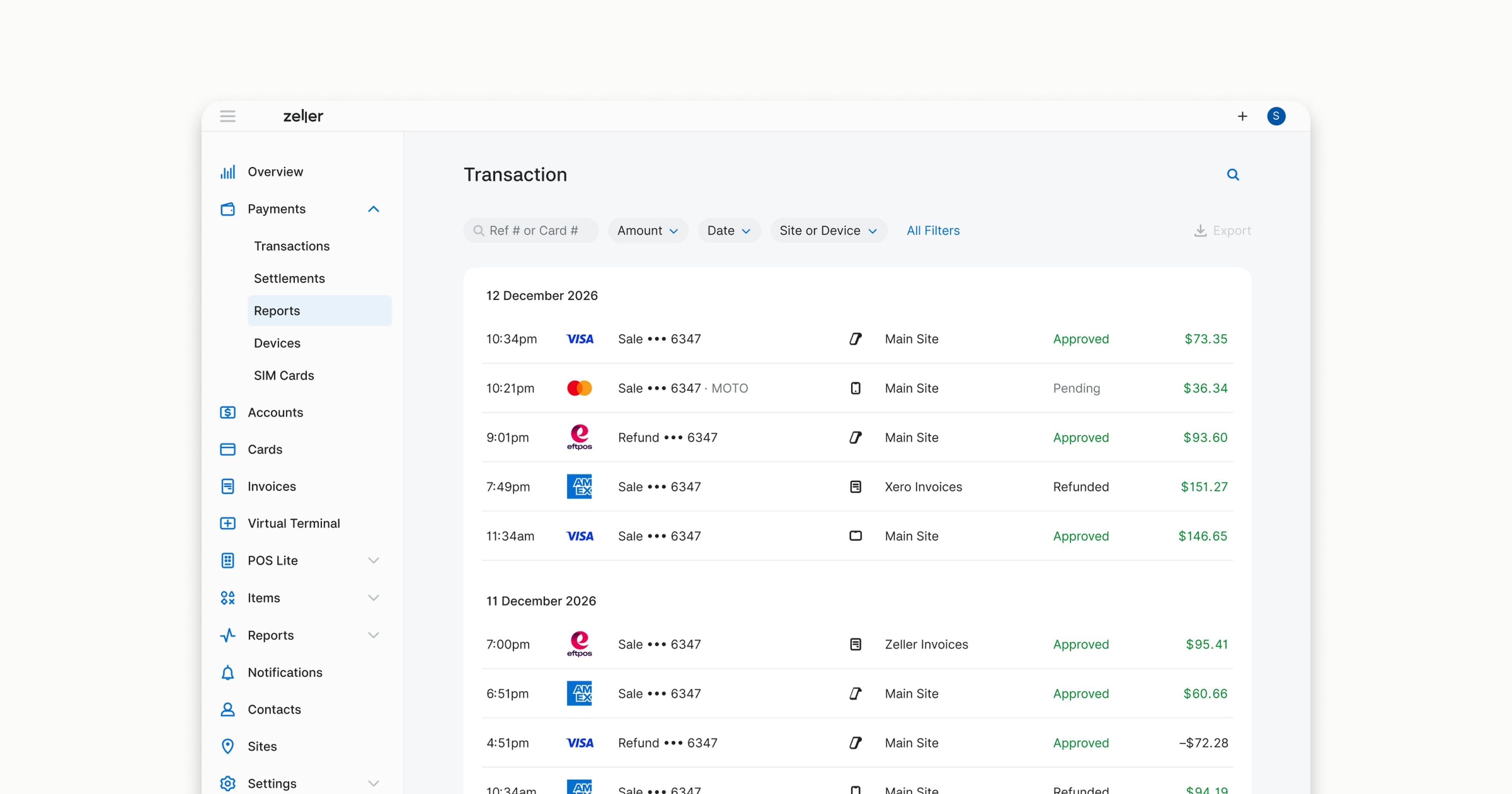Open the Virtual Terminal page

(x=293, y=523)
